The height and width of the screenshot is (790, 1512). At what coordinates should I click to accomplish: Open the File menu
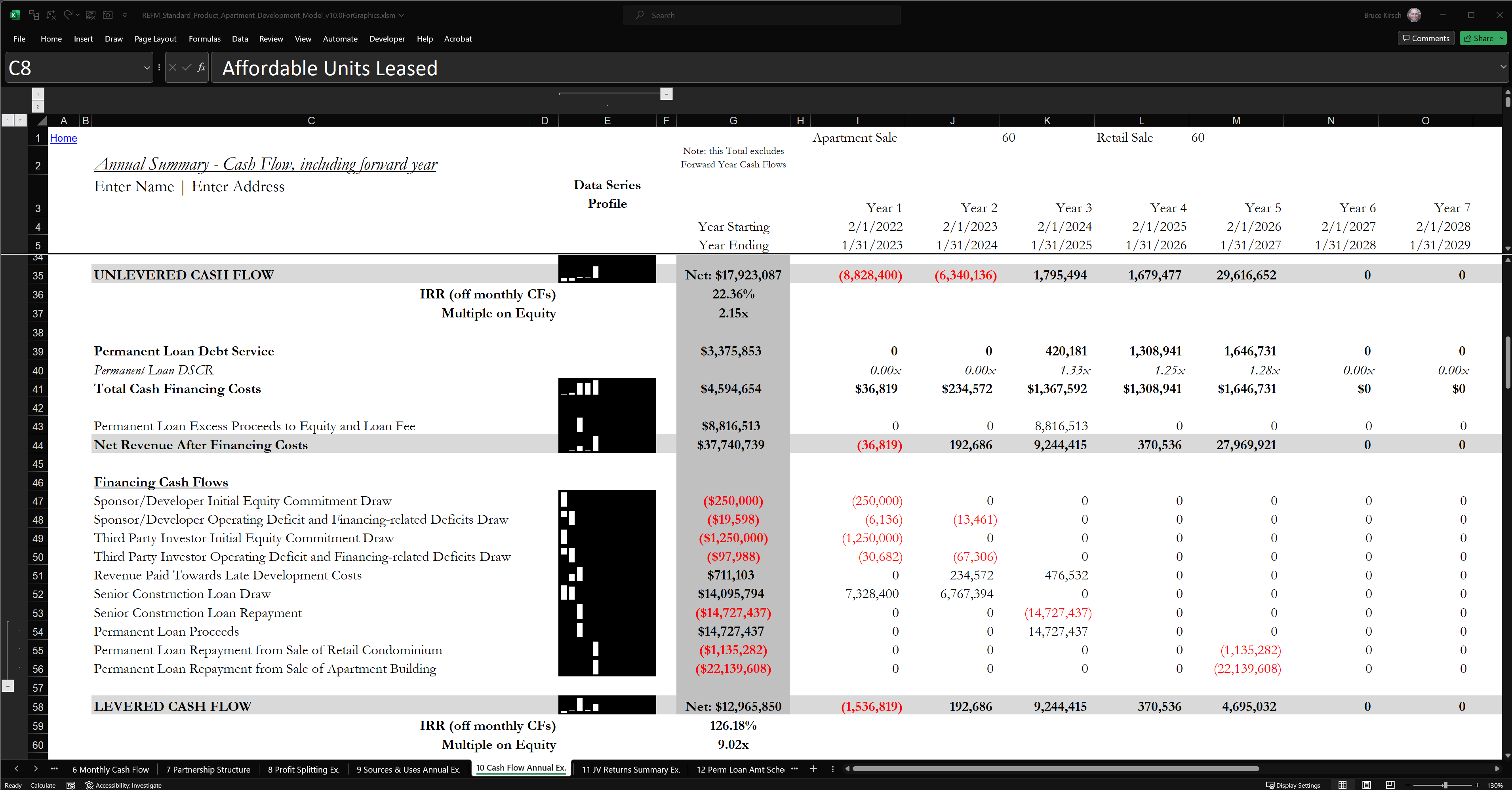click(19, 39)
